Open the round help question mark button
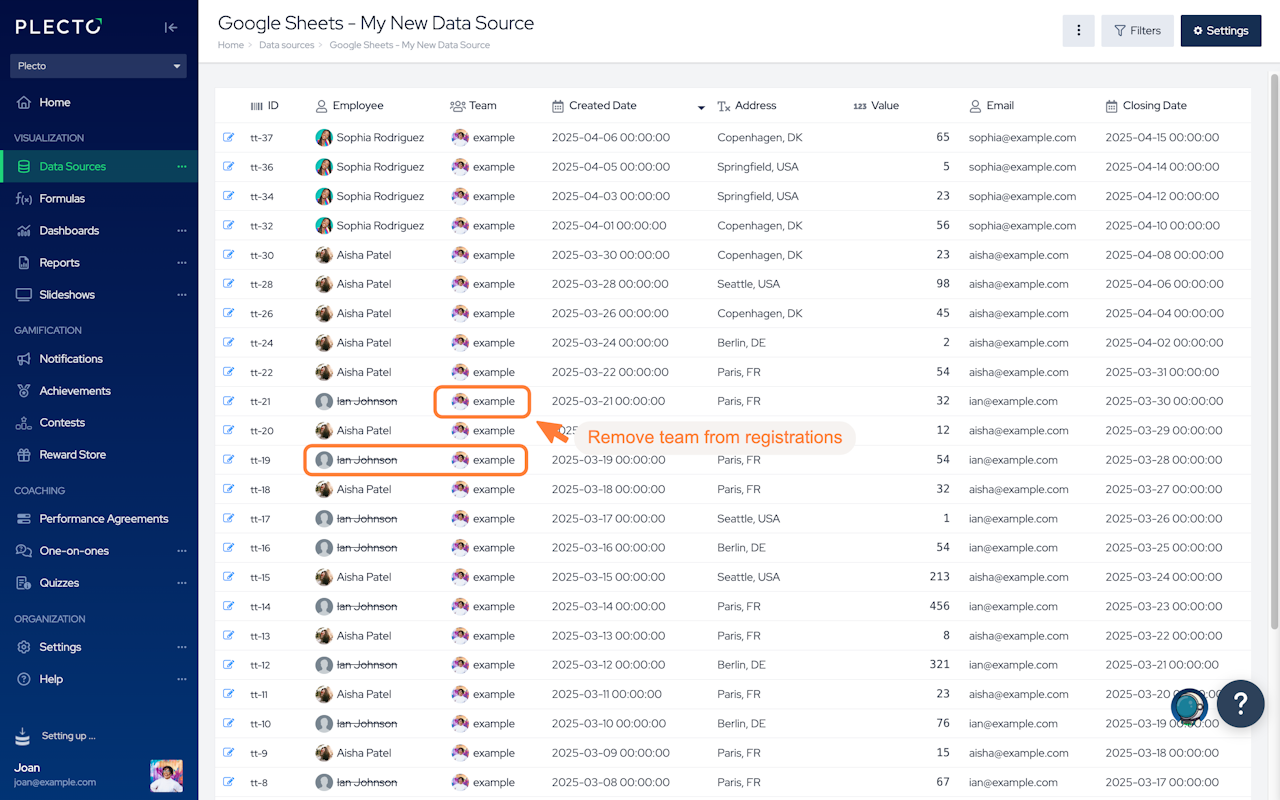The width and height of the screenshot is (1280, 800). [1241, 704]
